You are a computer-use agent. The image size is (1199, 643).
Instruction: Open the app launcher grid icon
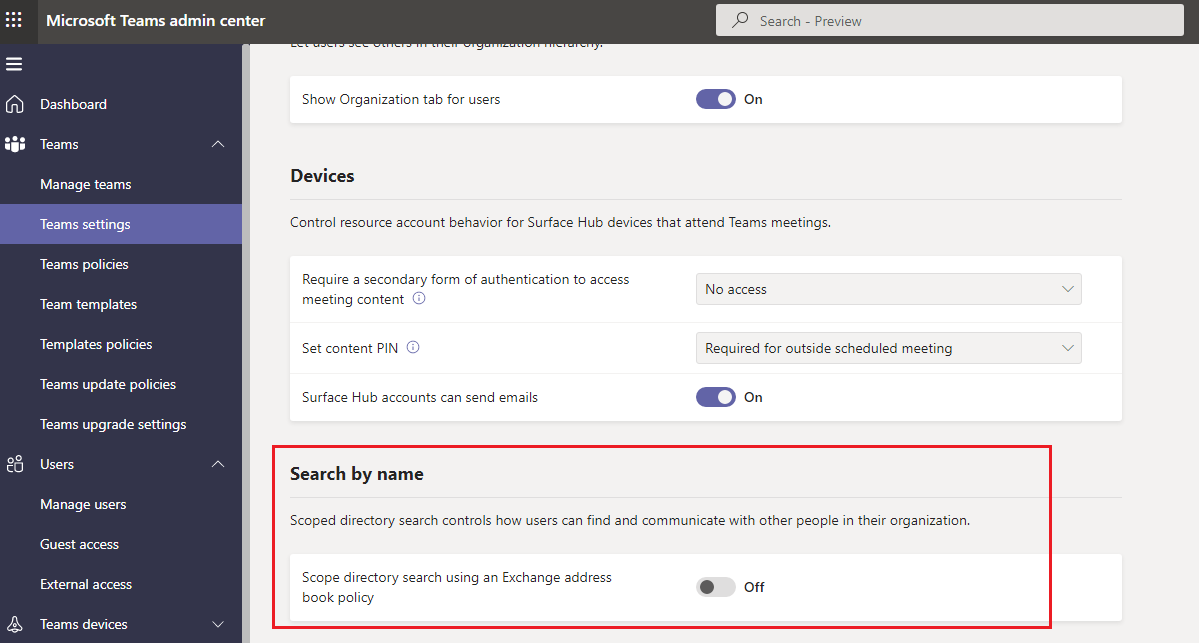[15, 20]
